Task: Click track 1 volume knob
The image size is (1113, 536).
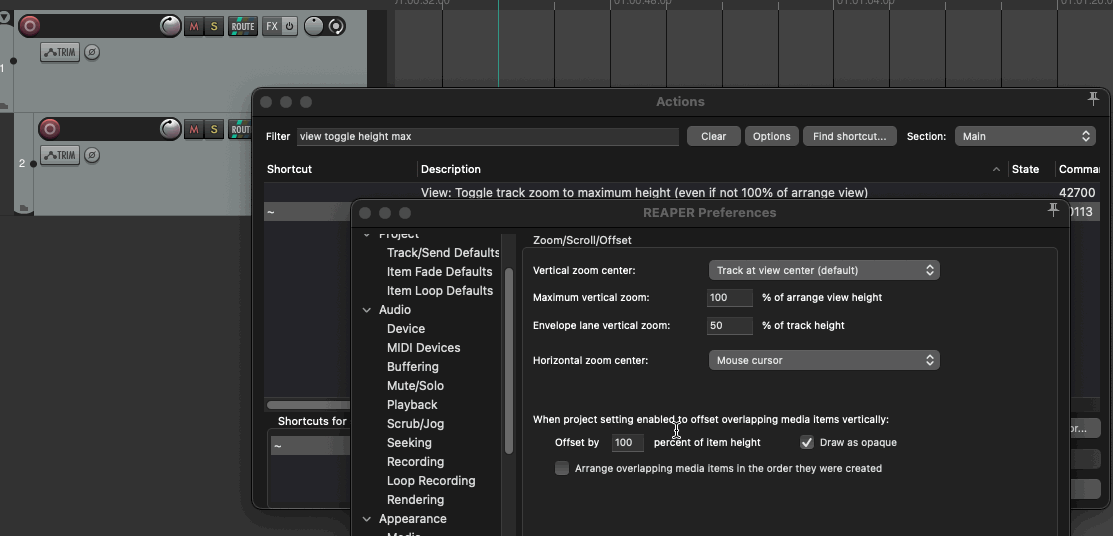Action: [x=170, y=26]
